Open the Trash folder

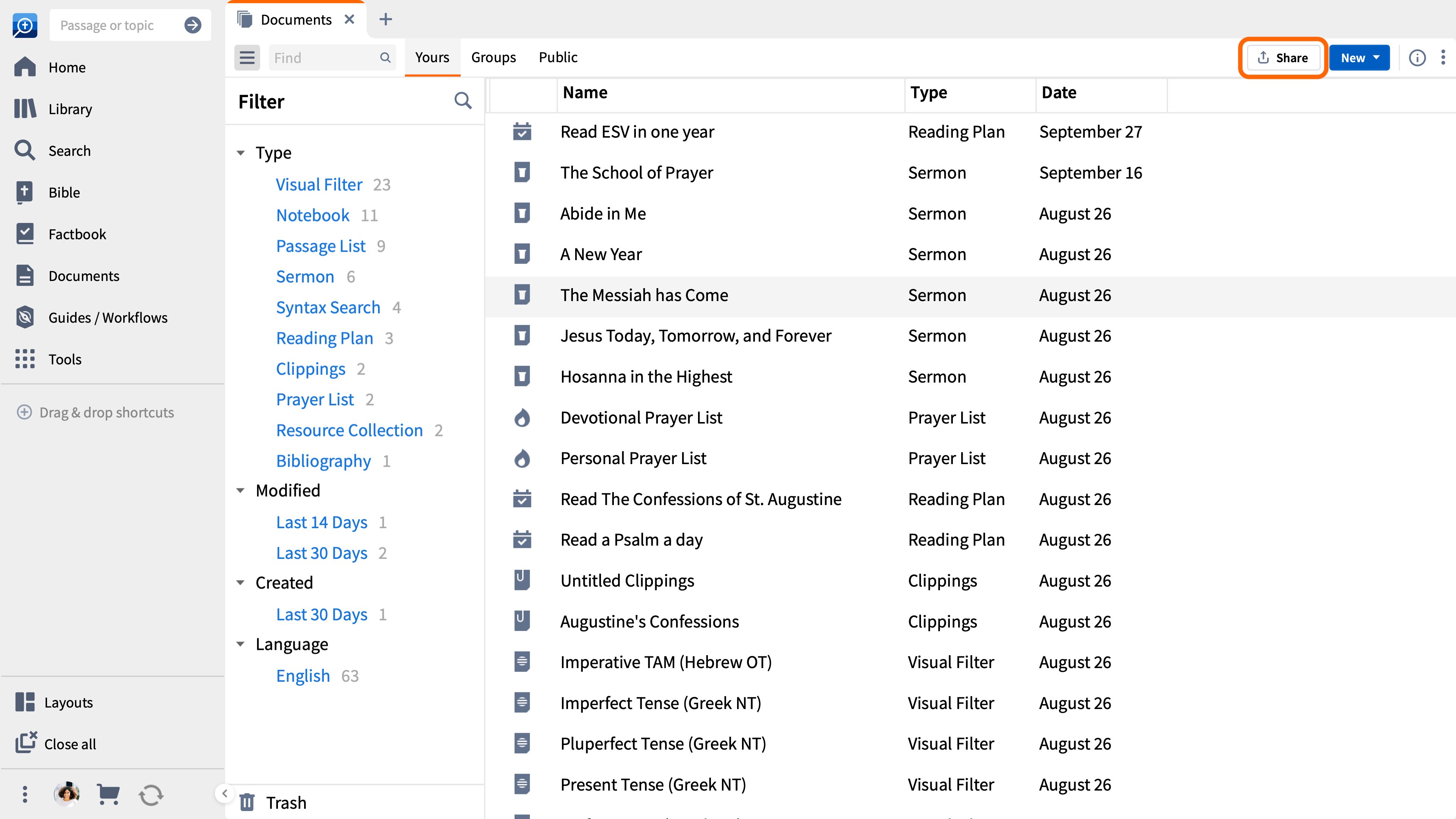pyautogui.click(x=273, y=802)
